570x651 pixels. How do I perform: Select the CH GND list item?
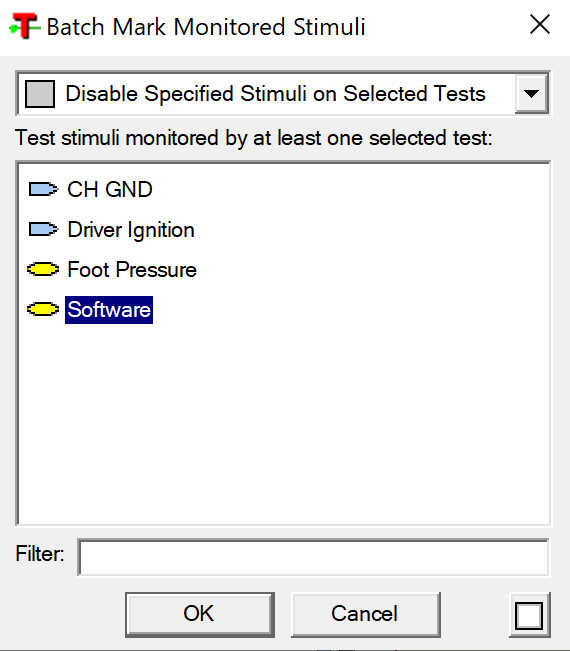[x=110, y=190]
